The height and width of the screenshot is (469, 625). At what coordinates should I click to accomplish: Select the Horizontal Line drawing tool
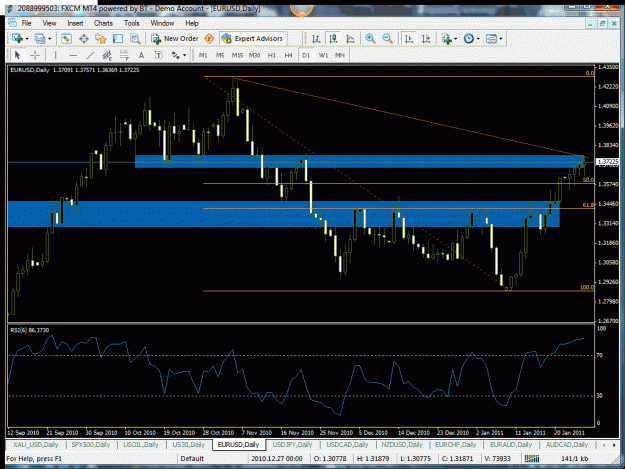point(73,55)
